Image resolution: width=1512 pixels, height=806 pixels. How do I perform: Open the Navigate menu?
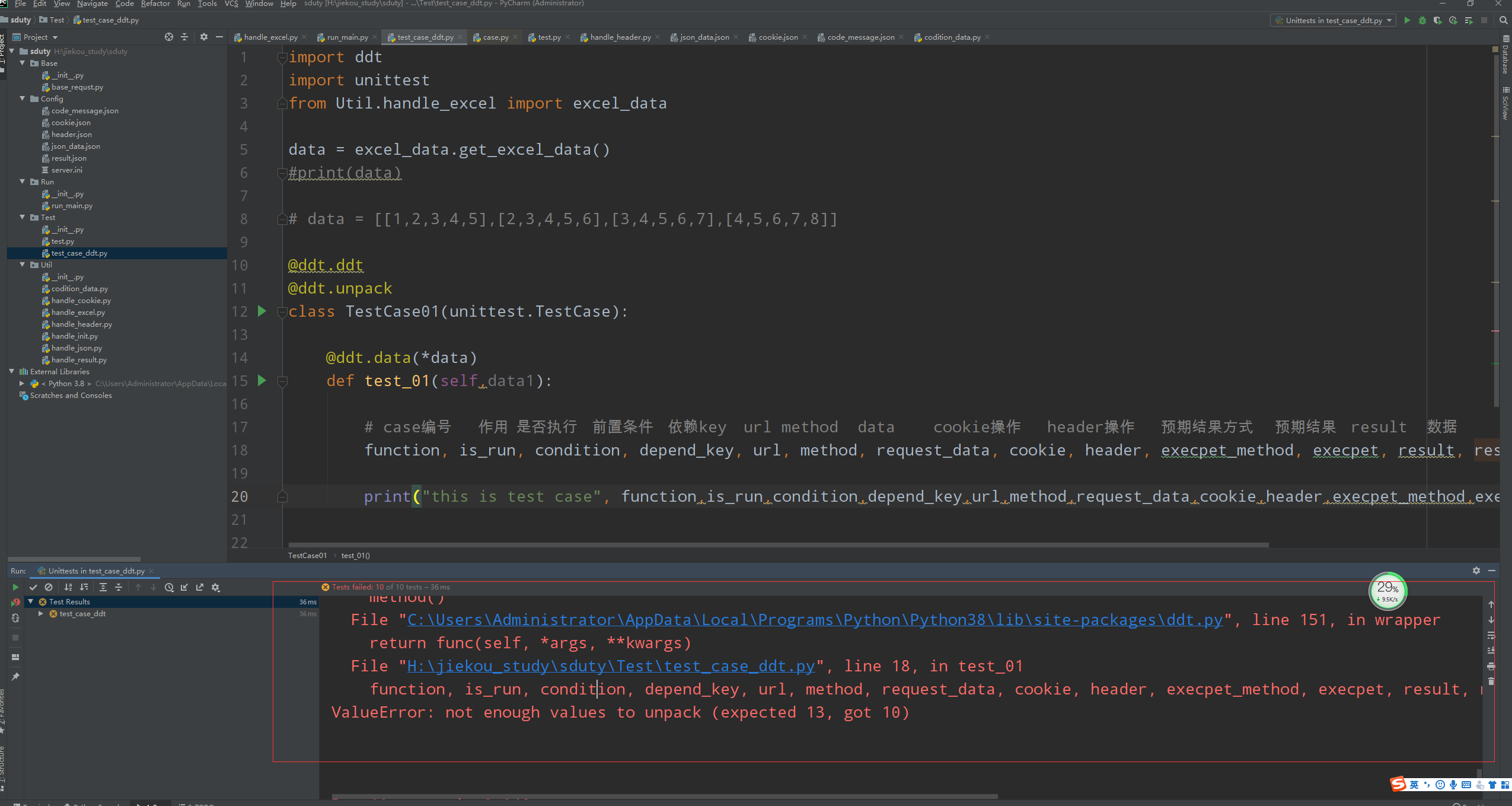click(92, 4)
